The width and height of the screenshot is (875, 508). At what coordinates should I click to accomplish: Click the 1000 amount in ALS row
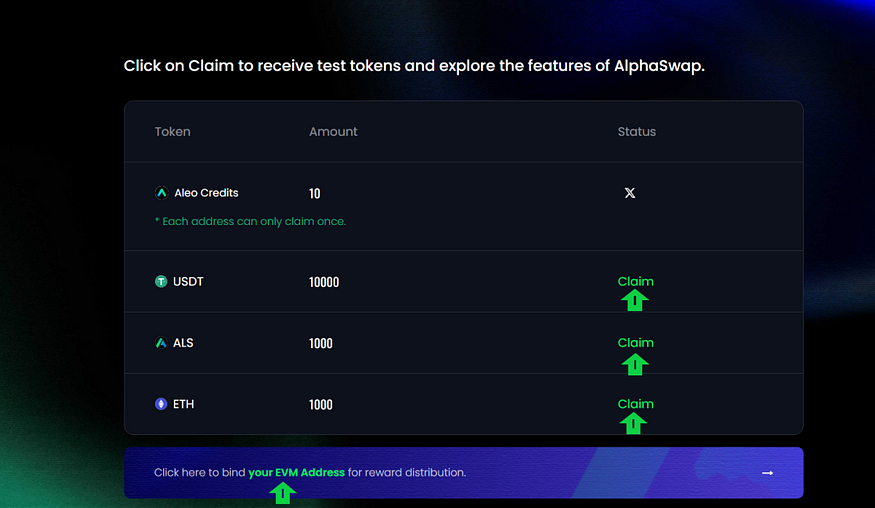pos(321,343)
